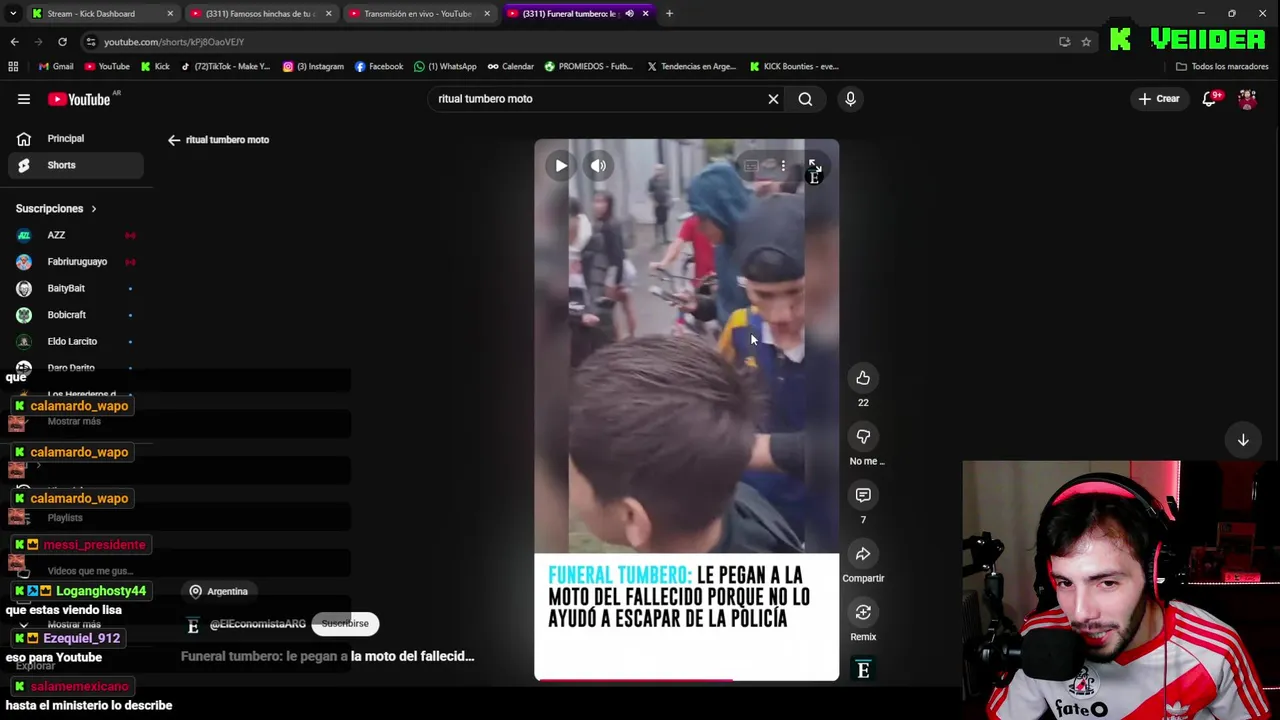1280x720 pixels.
Task: Install the page via address bar icon
Action: (1064, 42)
